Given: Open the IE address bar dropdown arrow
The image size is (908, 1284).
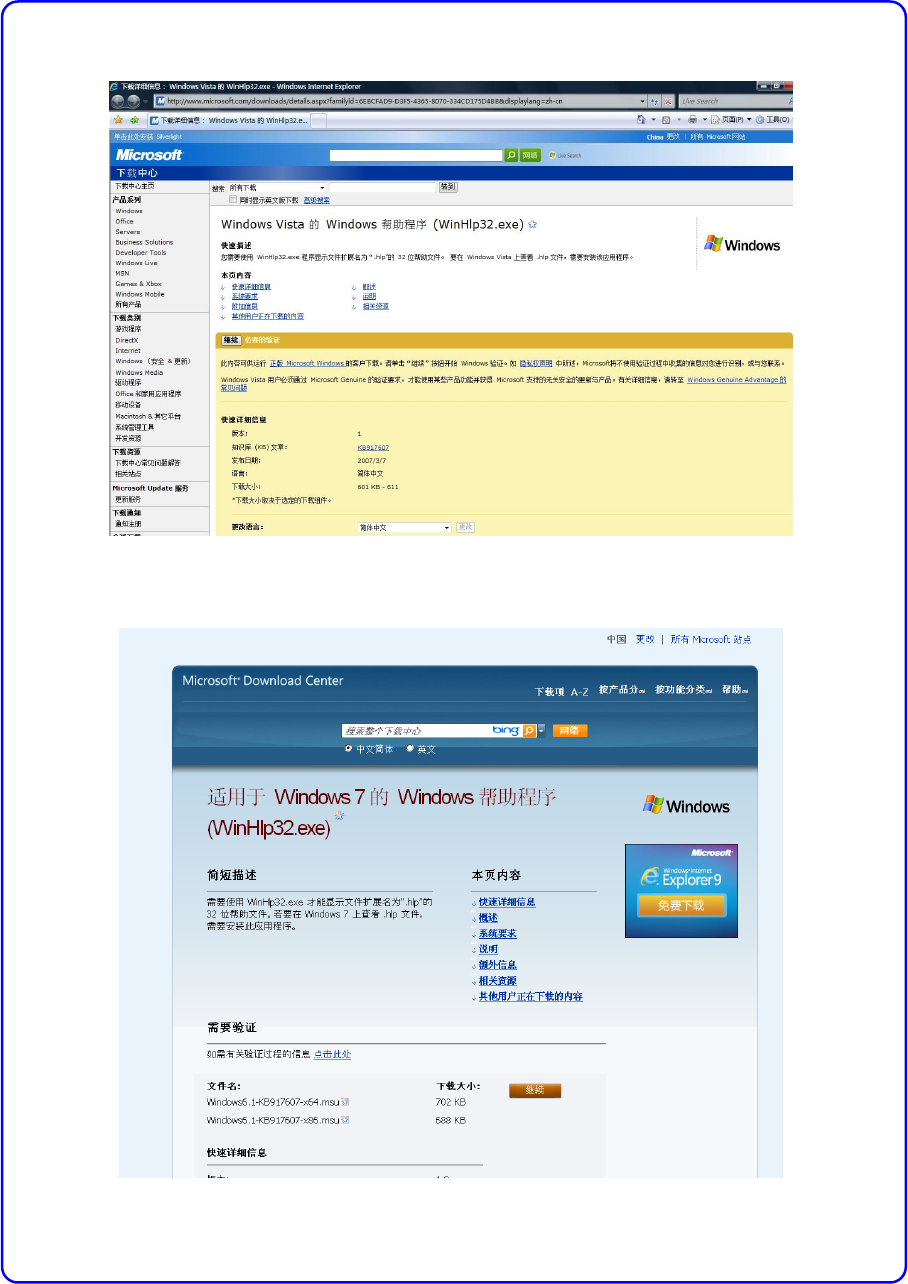Looking at the screenshot, I should click(642, 101).
